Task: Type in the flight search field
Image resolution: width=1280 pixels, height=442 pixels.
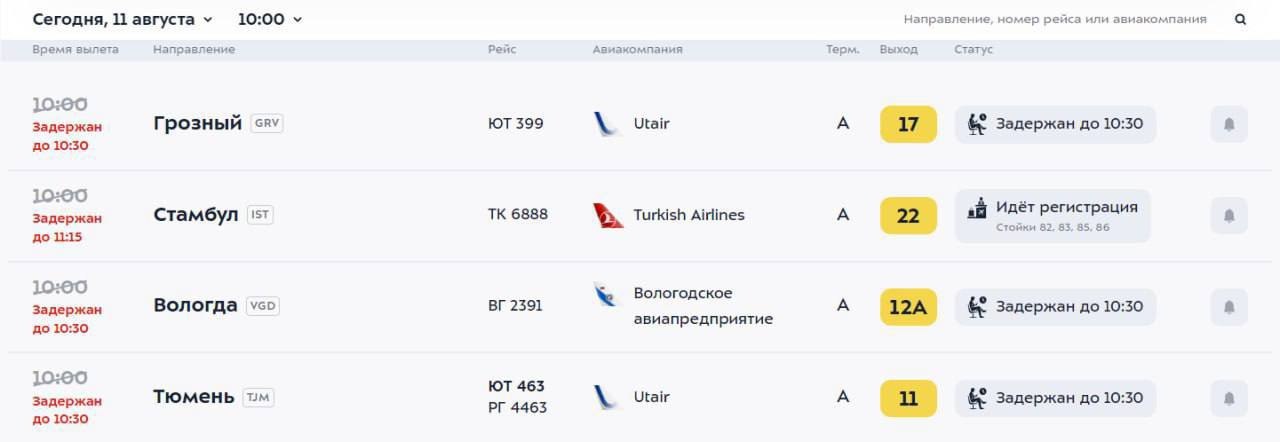Action: pos(1054,19)
